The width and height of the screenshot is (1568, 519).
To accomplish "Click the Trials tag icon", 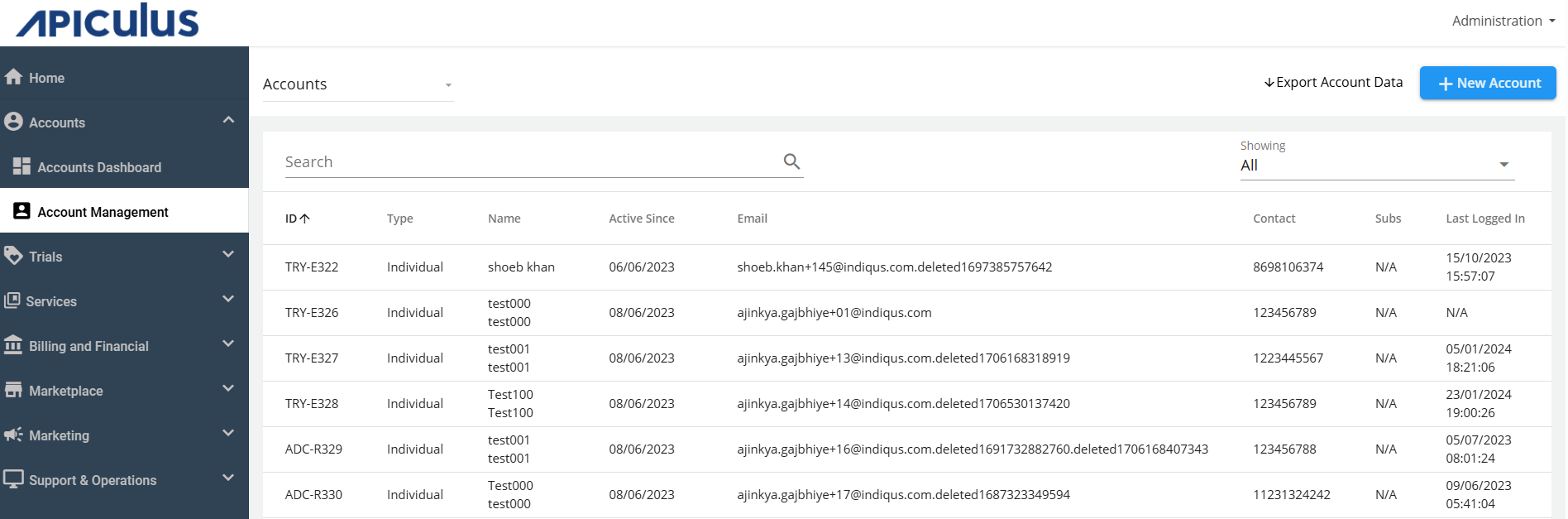I will [x=13, y=256].
